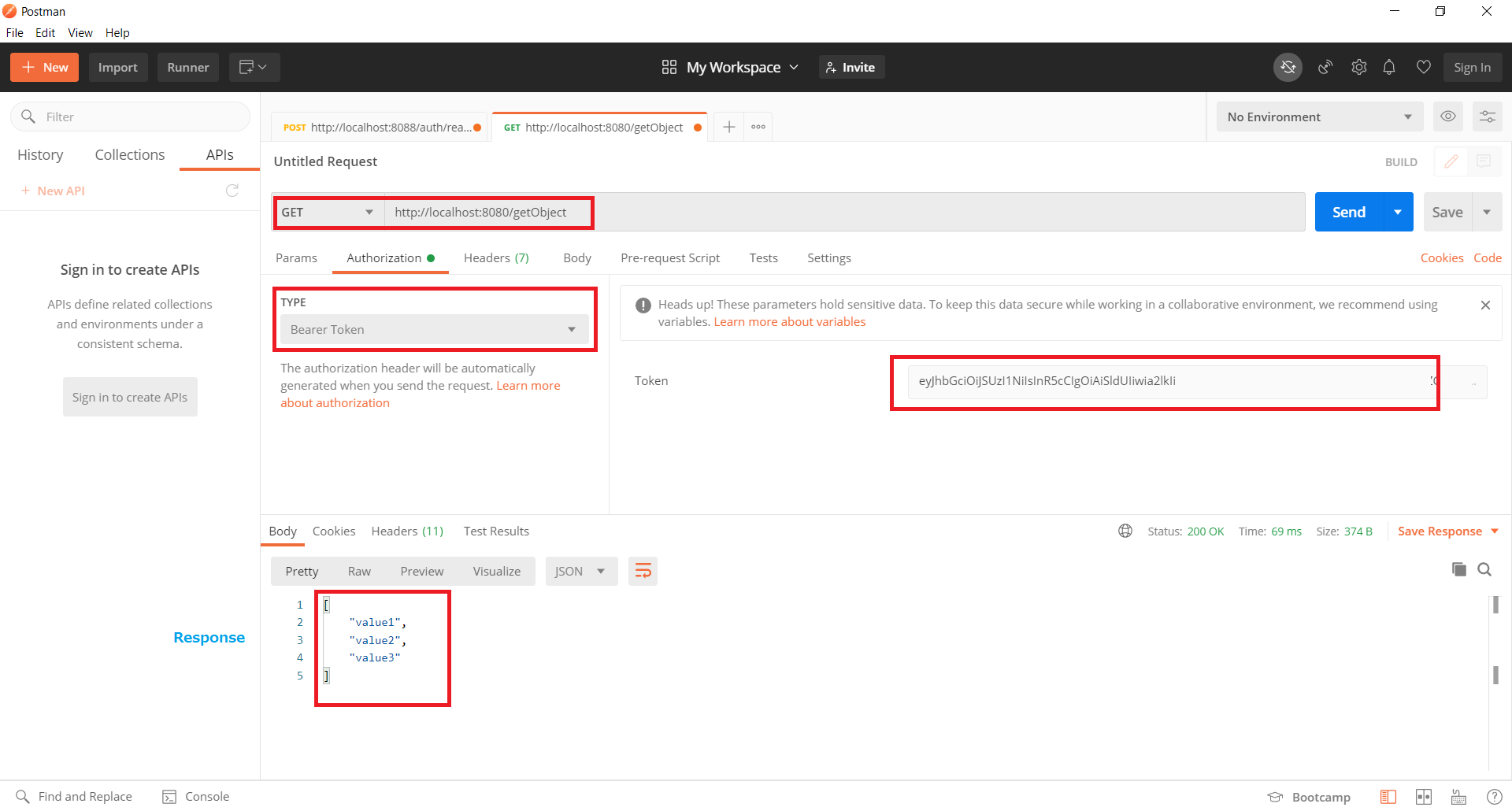
Task: Click the Sign in to create APIs button
Action: click(130, 398)
